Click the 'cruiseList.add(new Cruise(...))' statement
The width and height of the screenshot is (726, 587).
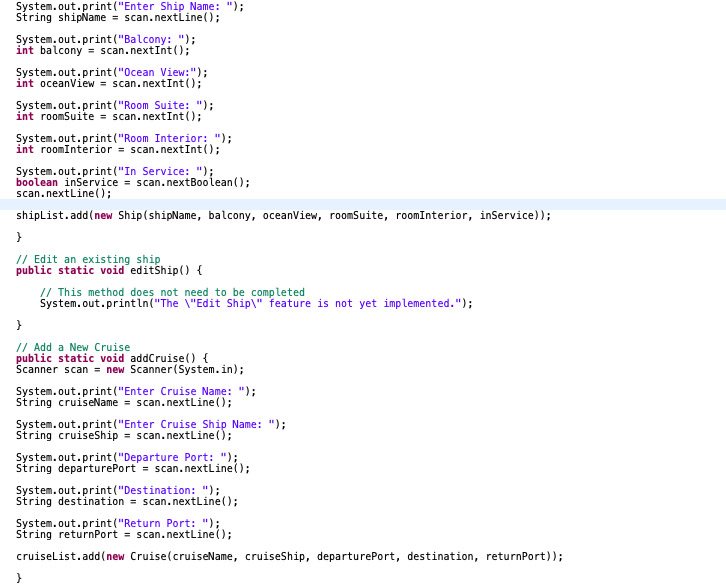pos(290,556)
